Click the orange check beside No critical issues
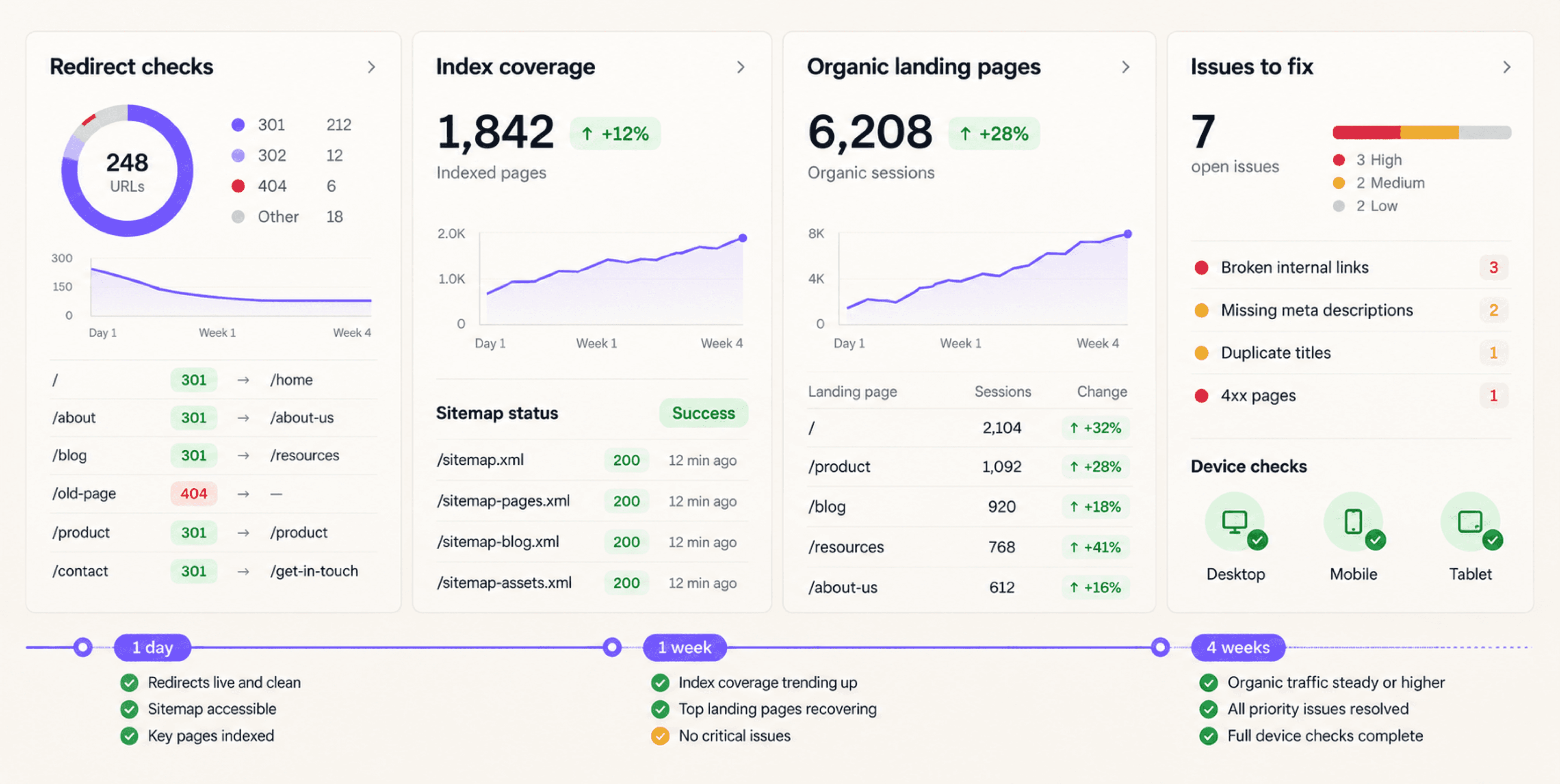 pos(660,736)
